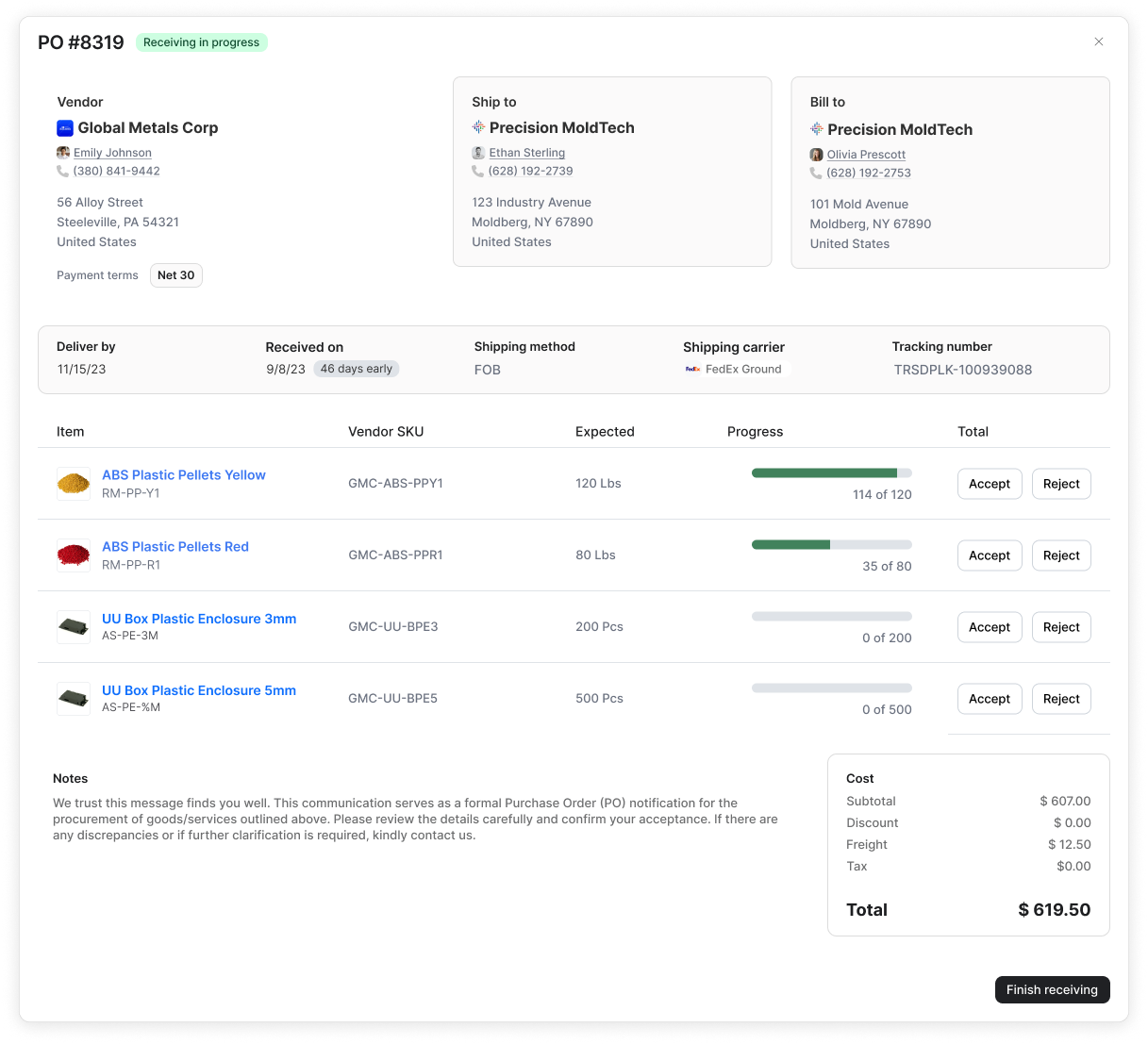Click the Precision MoldTech logo in Ship to

[x=478, y=127]
